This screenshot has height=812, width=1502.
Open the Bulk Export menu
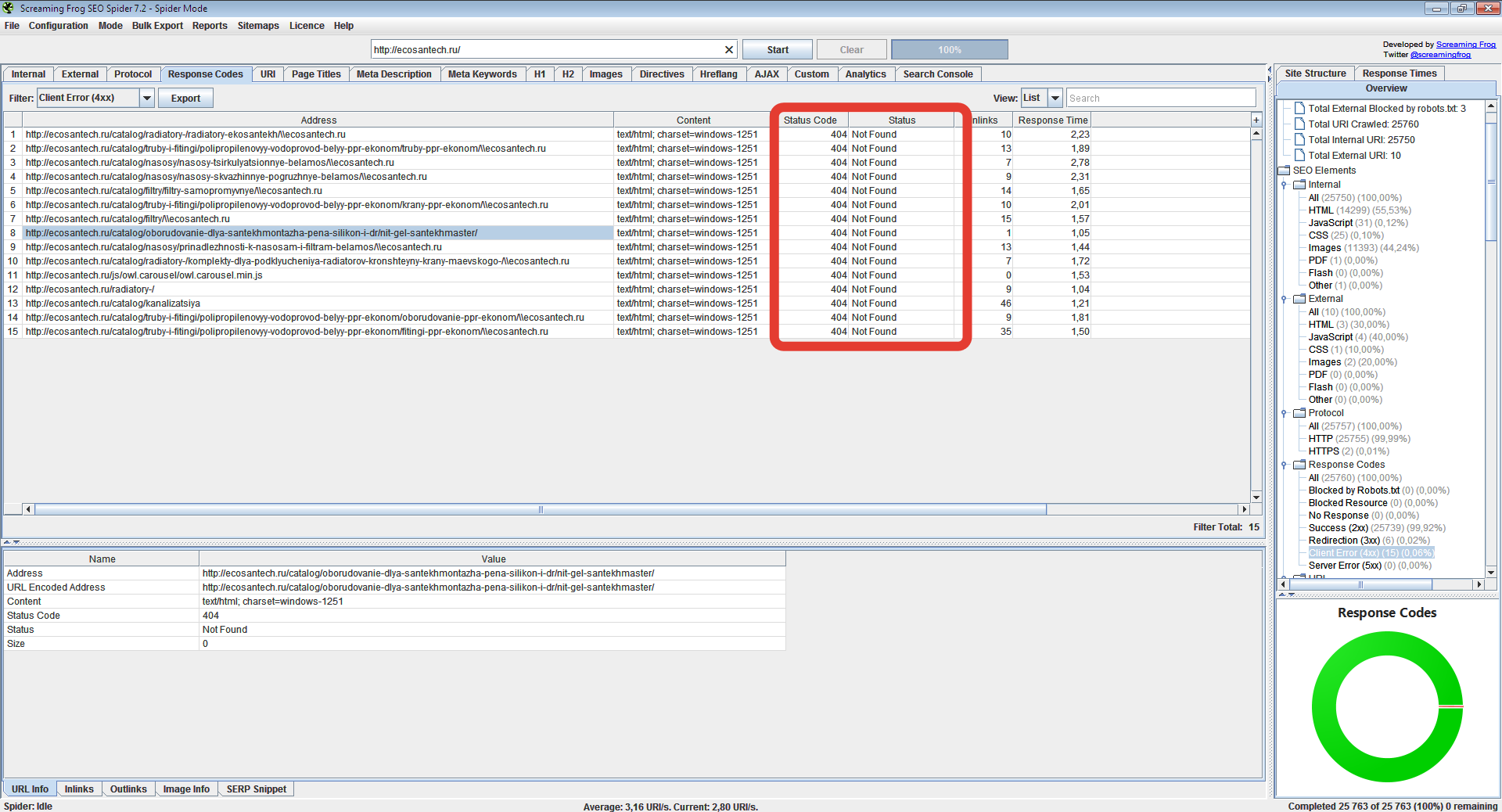click(157, 26)
